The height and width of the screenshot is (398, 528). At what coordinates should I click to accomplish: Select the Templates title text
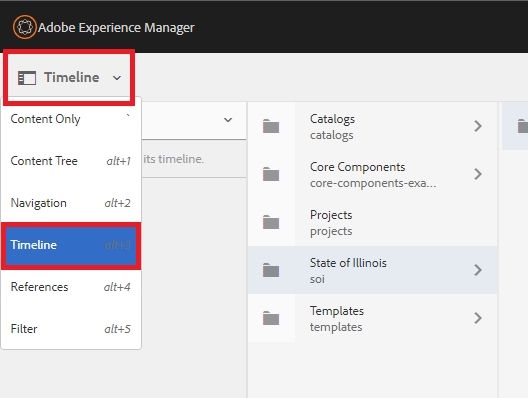(x=337, y=311)
